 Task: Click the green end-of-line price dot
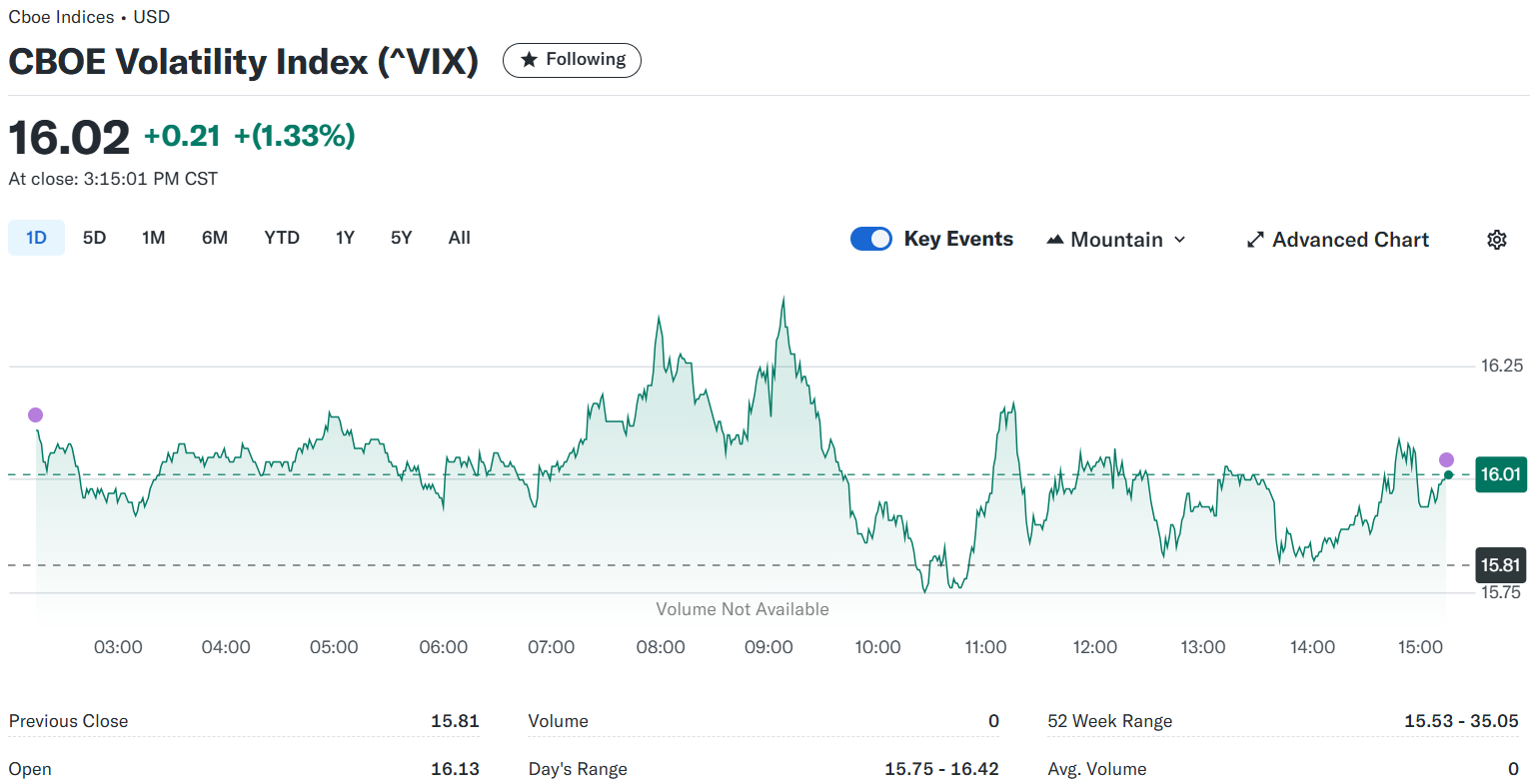click(1448, 474)
